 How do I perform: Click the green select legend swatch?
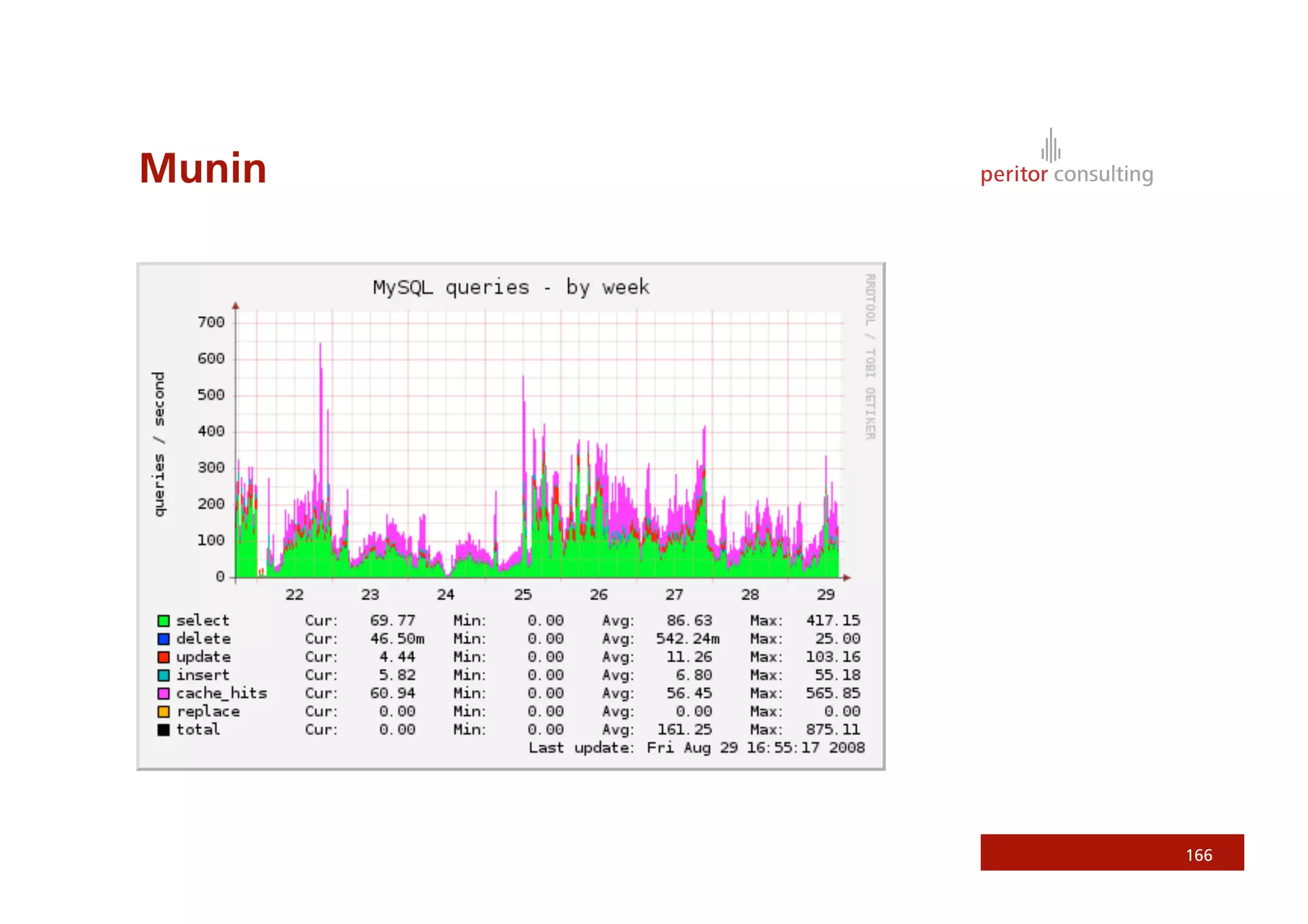point(163,621)
